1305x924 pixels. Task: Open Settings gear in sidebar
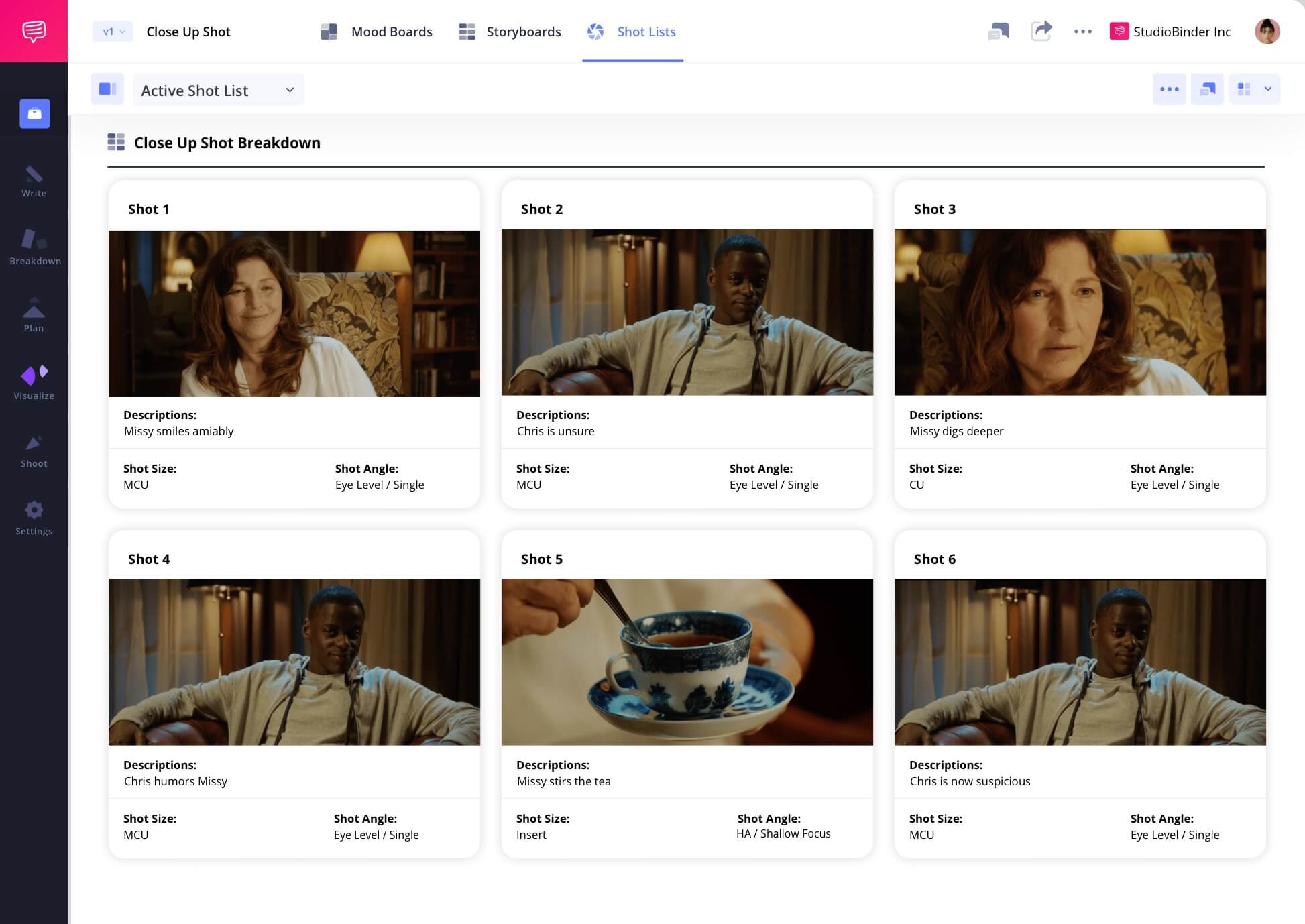34,518
